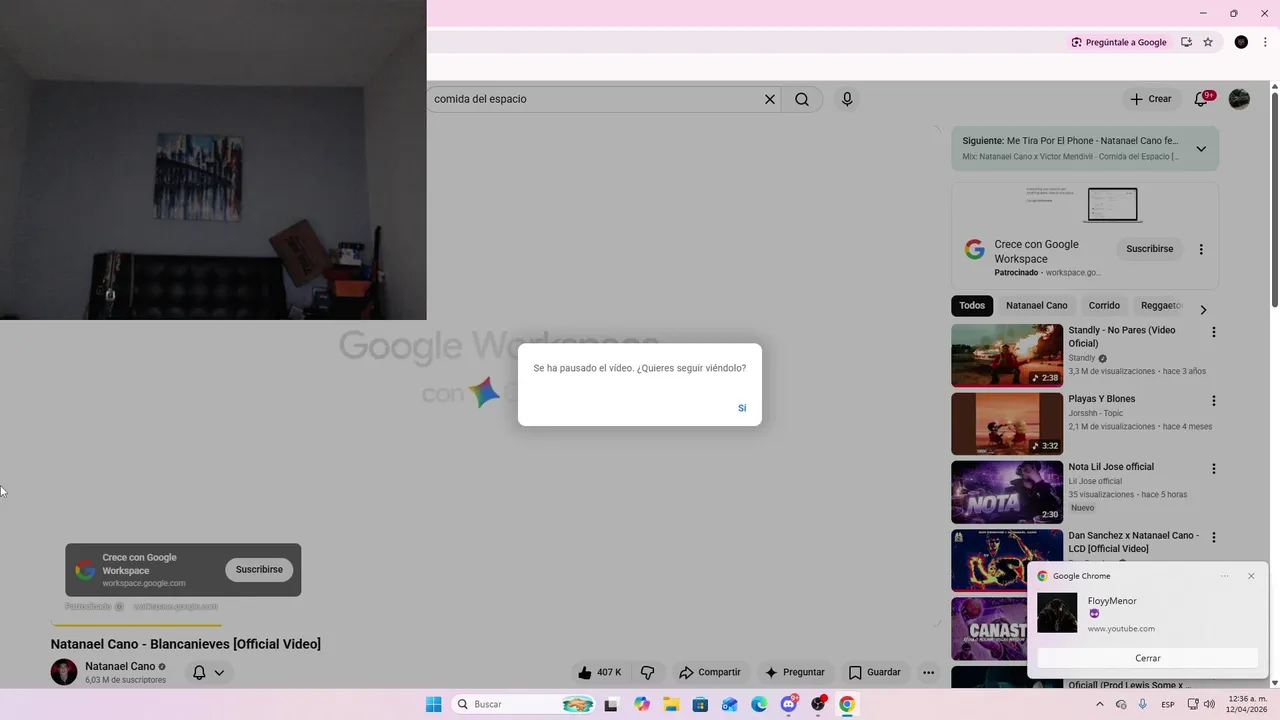Open options for Nota Lil Jose official
This screenshot has width=1280, height=720.
coord(1214,469)
